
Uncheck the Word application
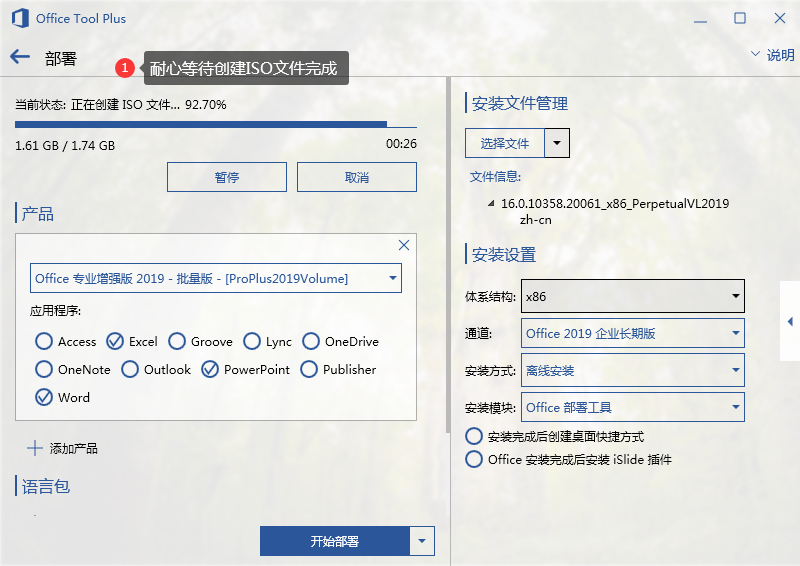click(44, 397)
